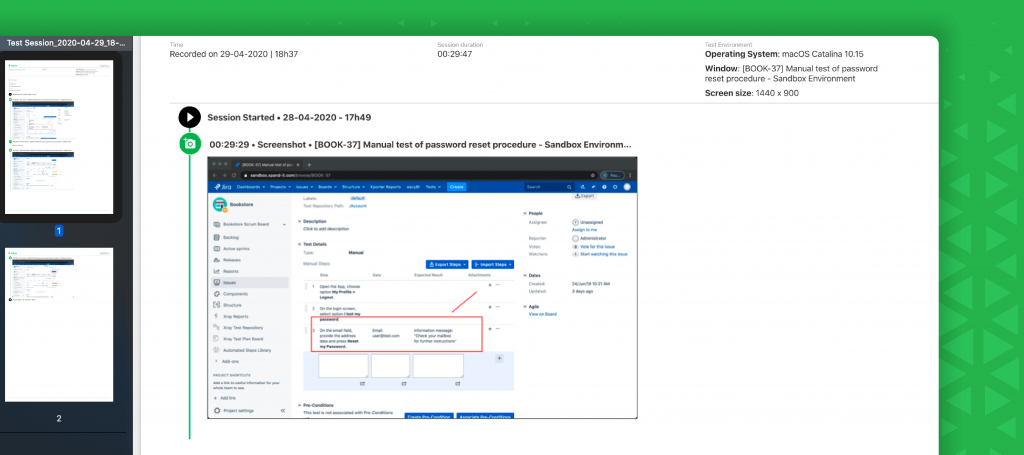Click 'Recorded on 29-04-2020 | 18h37' text
The image size is (1024, 455).
tap(234, 55)
